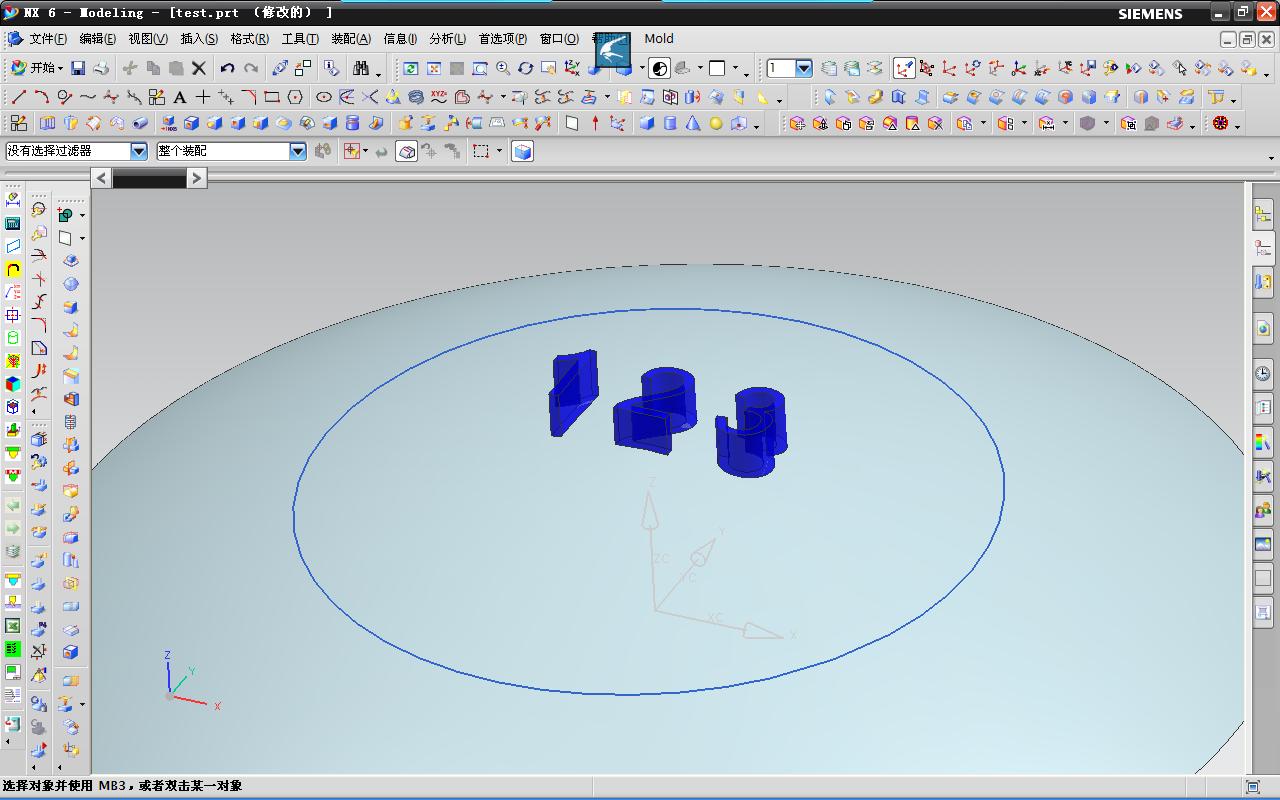1280x800 pixels.
Task: Open the 编辑(E) menu
Action: point(97,39)
